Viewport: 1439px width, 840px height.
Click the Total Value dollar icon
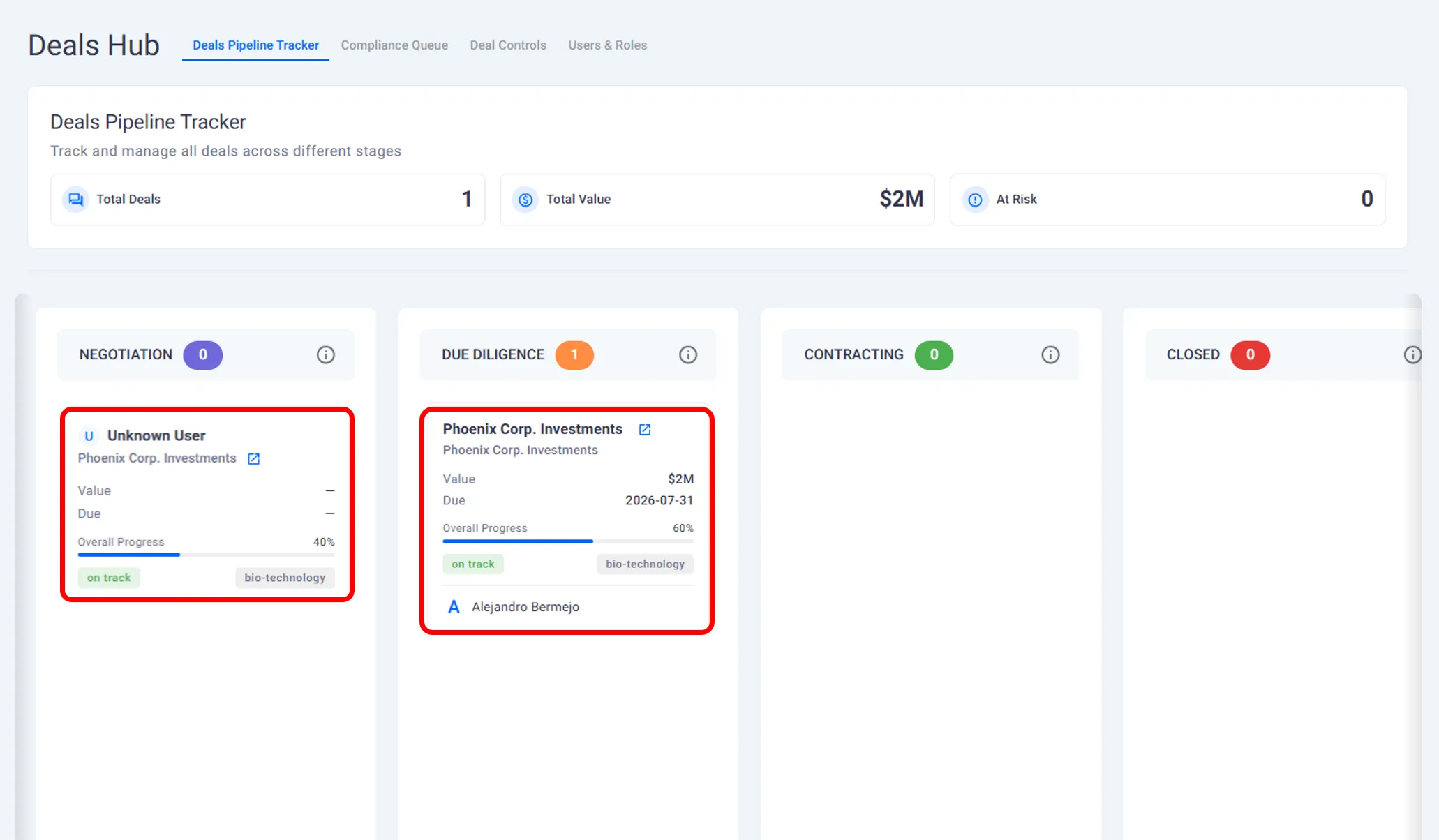coord(525,200)
